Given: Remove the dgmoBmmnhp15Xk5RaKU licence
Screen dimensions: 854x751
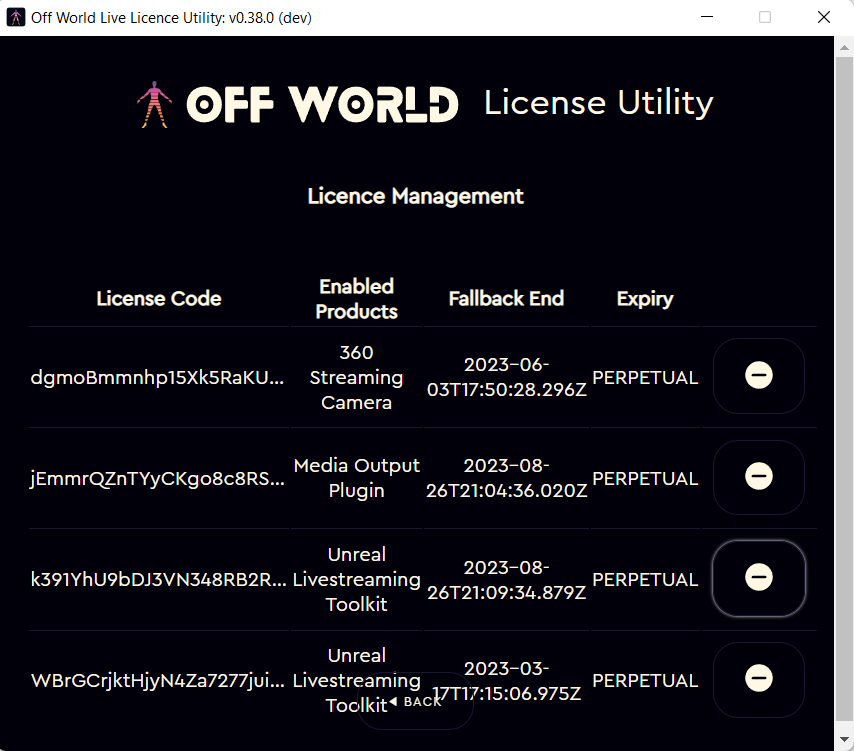Looking at the screenshot, I should click(759, 376).
